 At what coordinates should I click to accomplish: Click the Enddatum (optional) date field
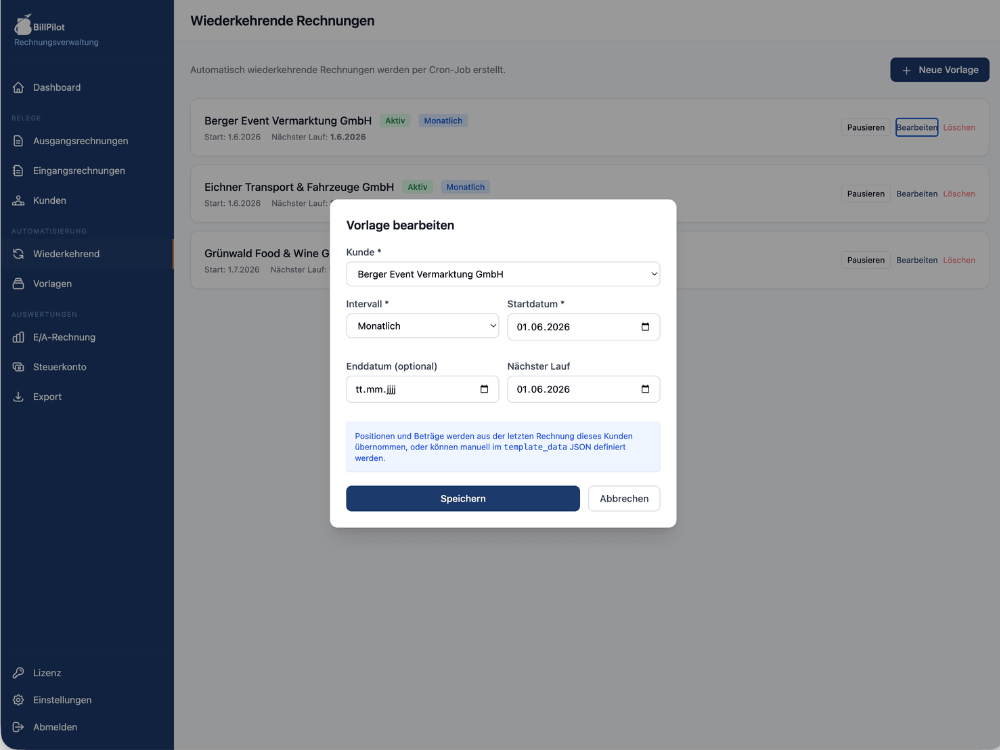pos(422,389)
